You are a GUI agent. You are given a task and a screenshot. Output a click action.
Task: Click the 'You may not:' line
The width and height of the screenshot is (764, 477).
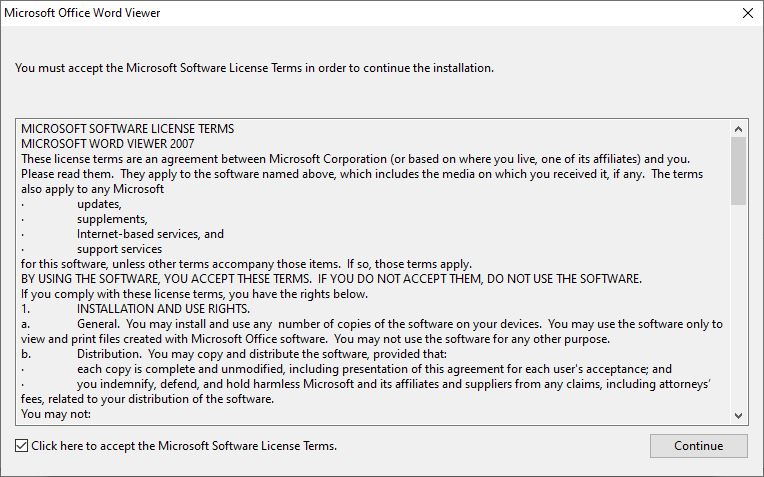coord(56,414)
